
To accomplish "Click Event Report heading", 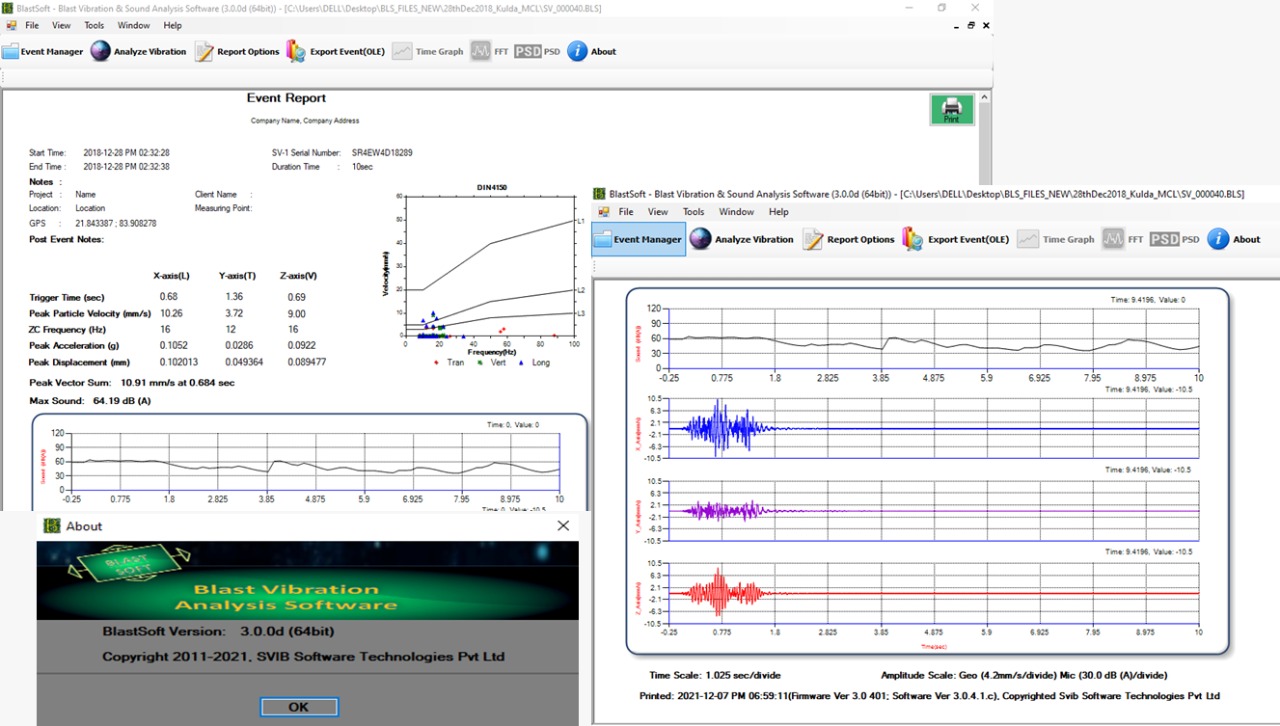I will [x=287, y=98].
